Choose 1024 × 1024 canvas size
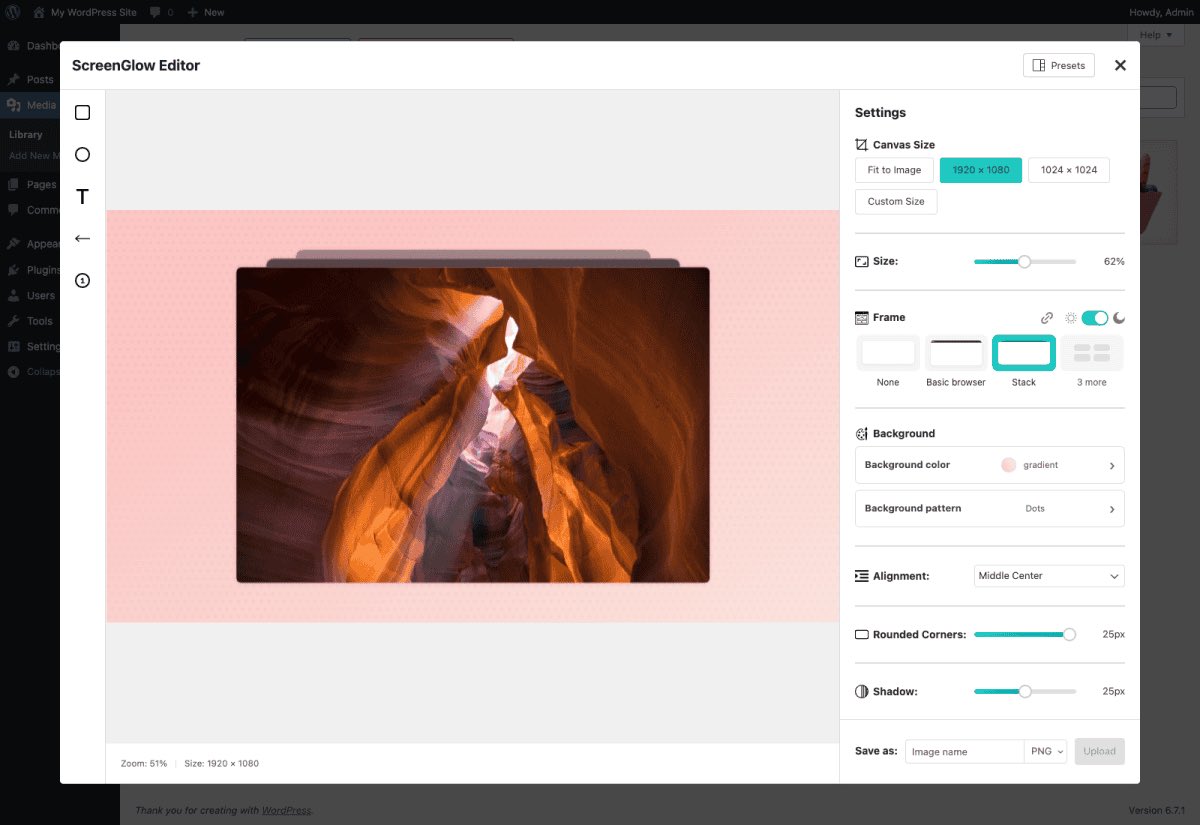This screenshot has width=1200, height=825. tap(1069, 170)
